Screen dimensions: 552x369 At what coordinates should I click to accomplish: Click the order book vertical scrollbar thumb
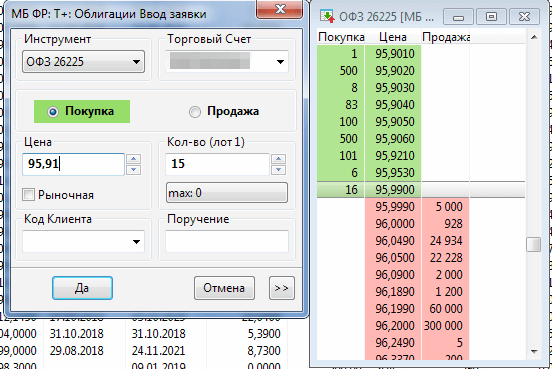pyautogui.click(x=534, y=244)
